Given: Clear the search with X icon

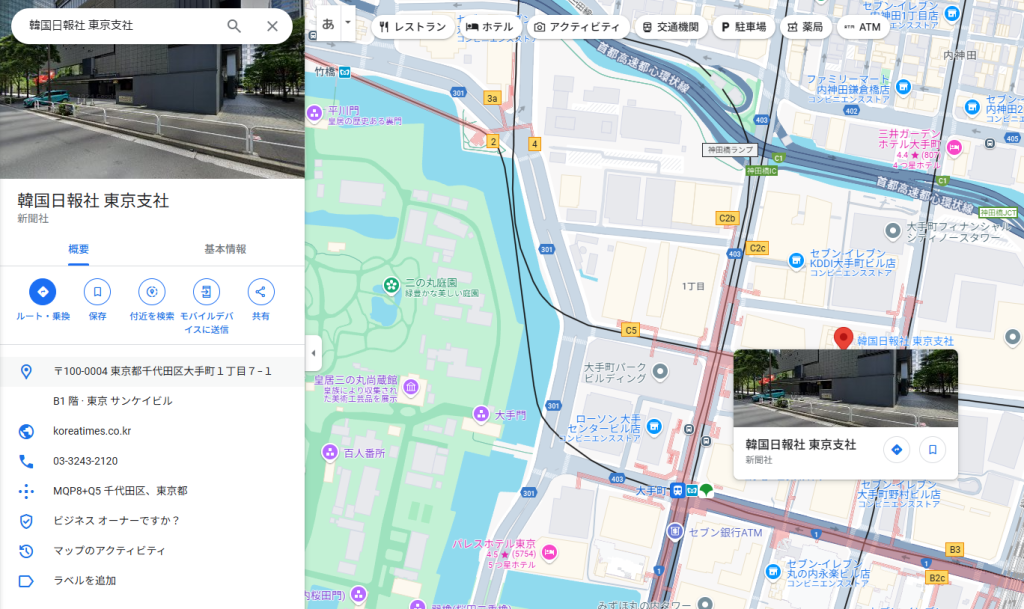Looking at the screenshot, I should tap(272, 26).
